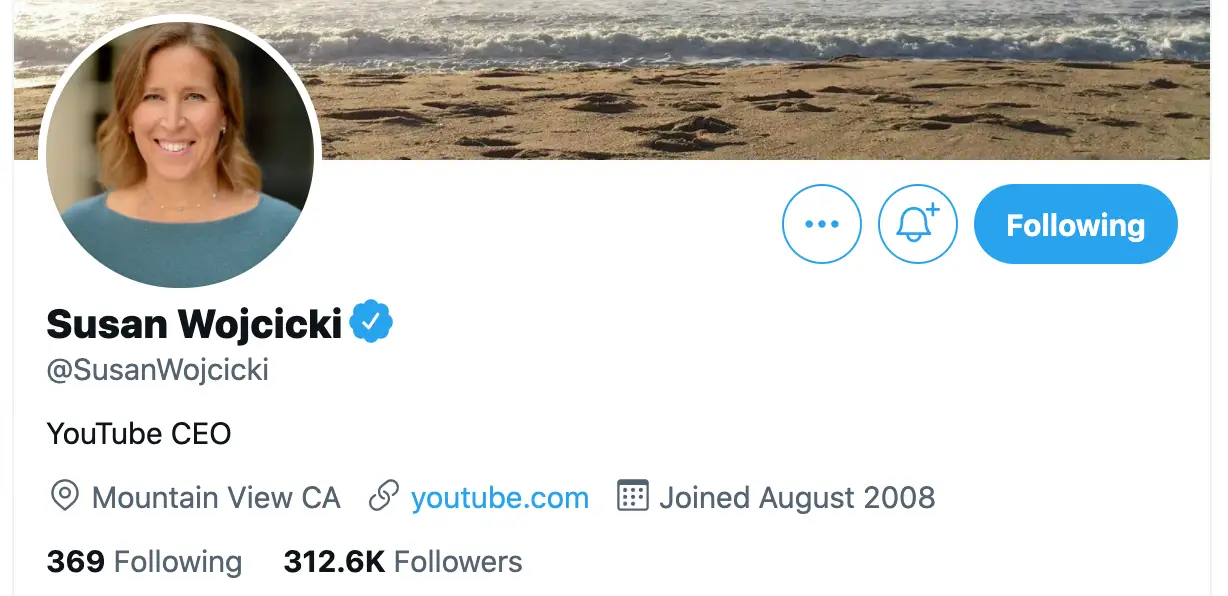The height and width of the screenshot is (596, 1228).
Task: Click the Mountain View CA location text
Action: tap(215, 497)
